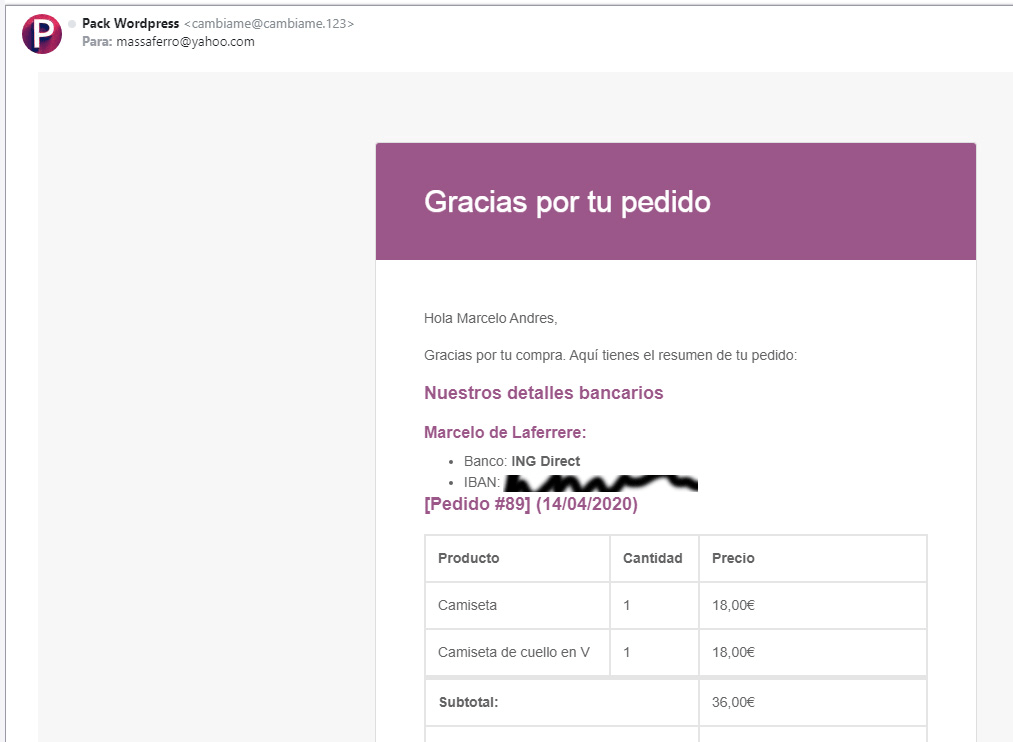Click the sender address cambiame@cambiame.123

click(x=269, y=23)
